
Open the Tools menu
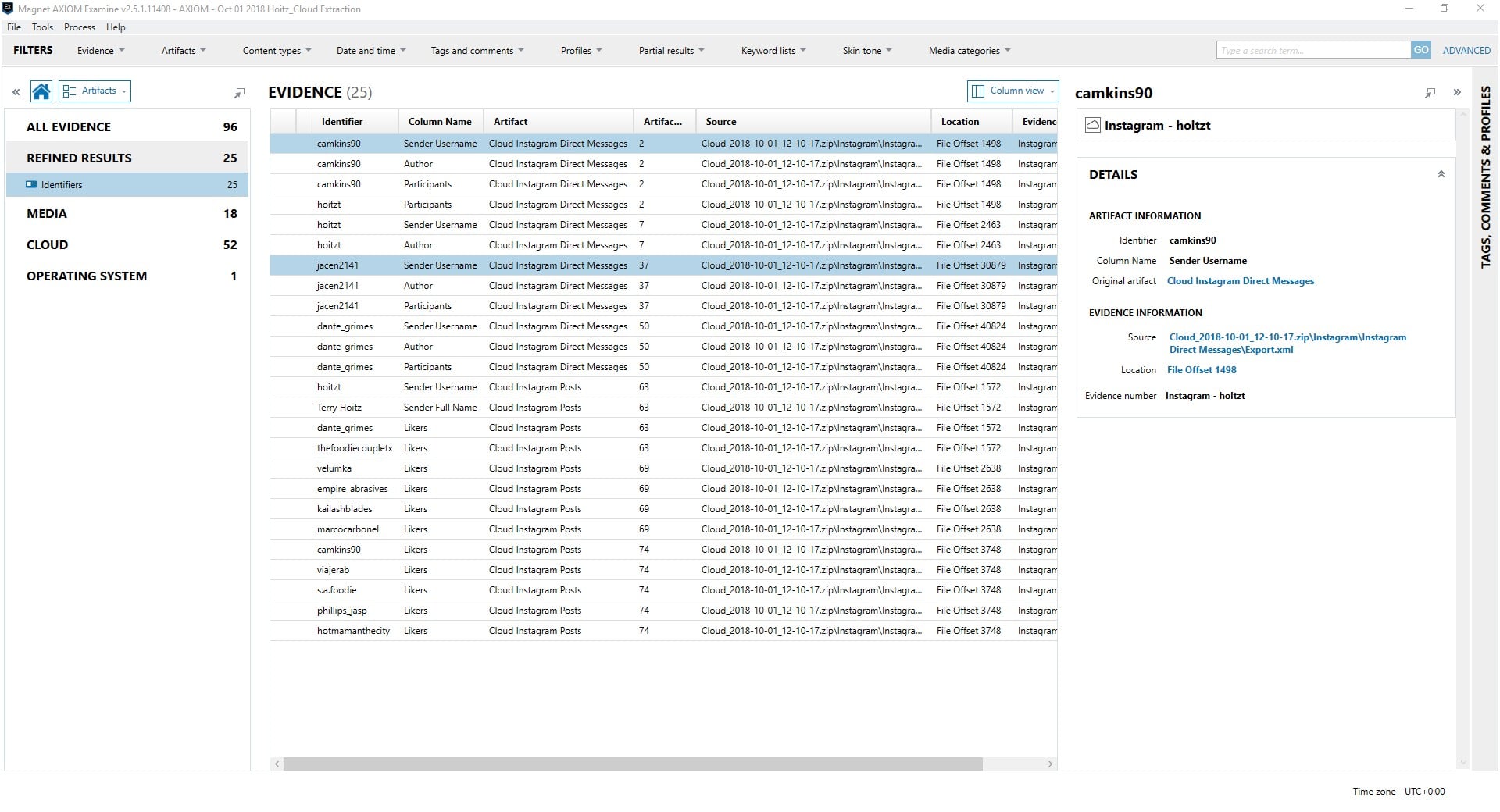coord(42,27)
